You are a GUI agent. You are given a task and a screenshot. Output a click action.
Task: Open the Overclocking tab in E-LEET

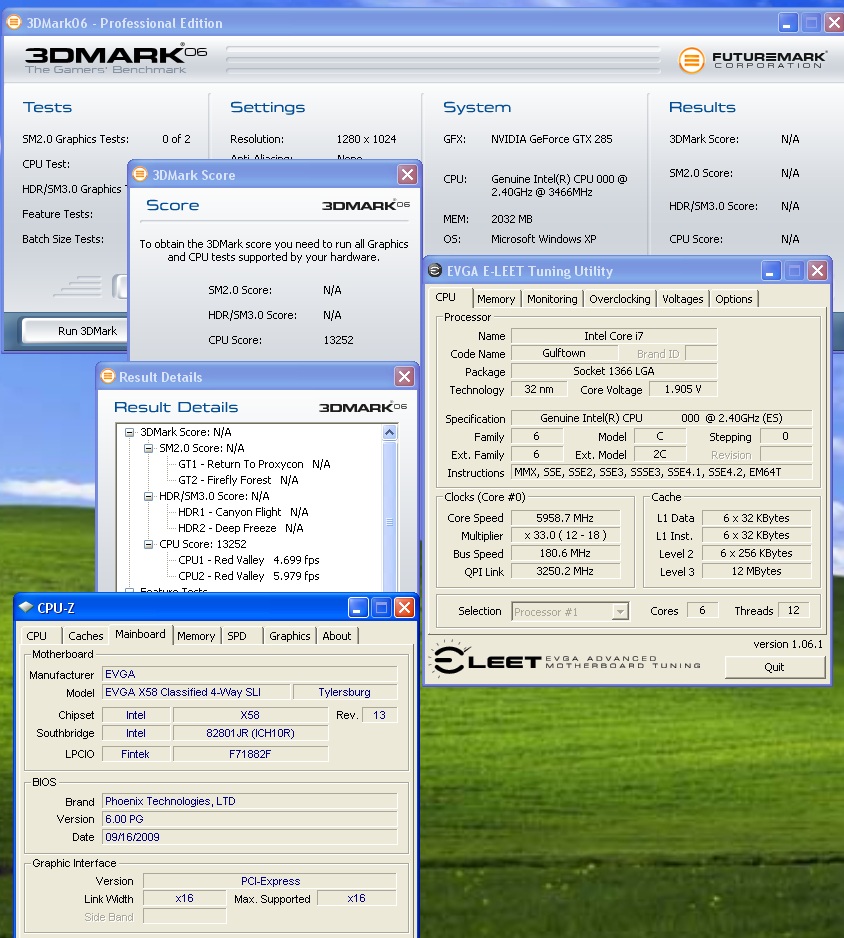coord(620,299)
